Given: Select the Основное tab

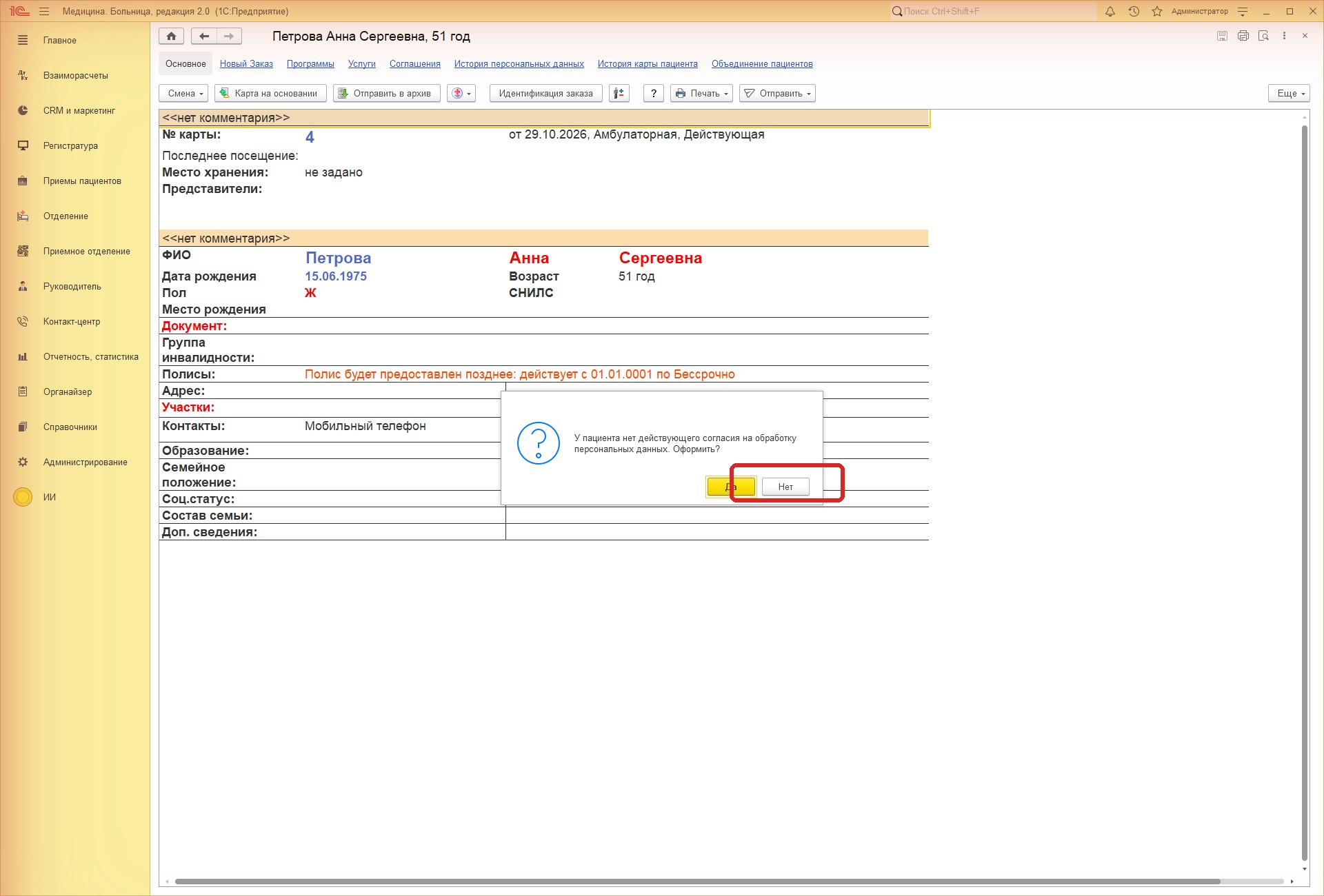Looking at the screenshot, I should pyautogui.click(x=185, y=64).
